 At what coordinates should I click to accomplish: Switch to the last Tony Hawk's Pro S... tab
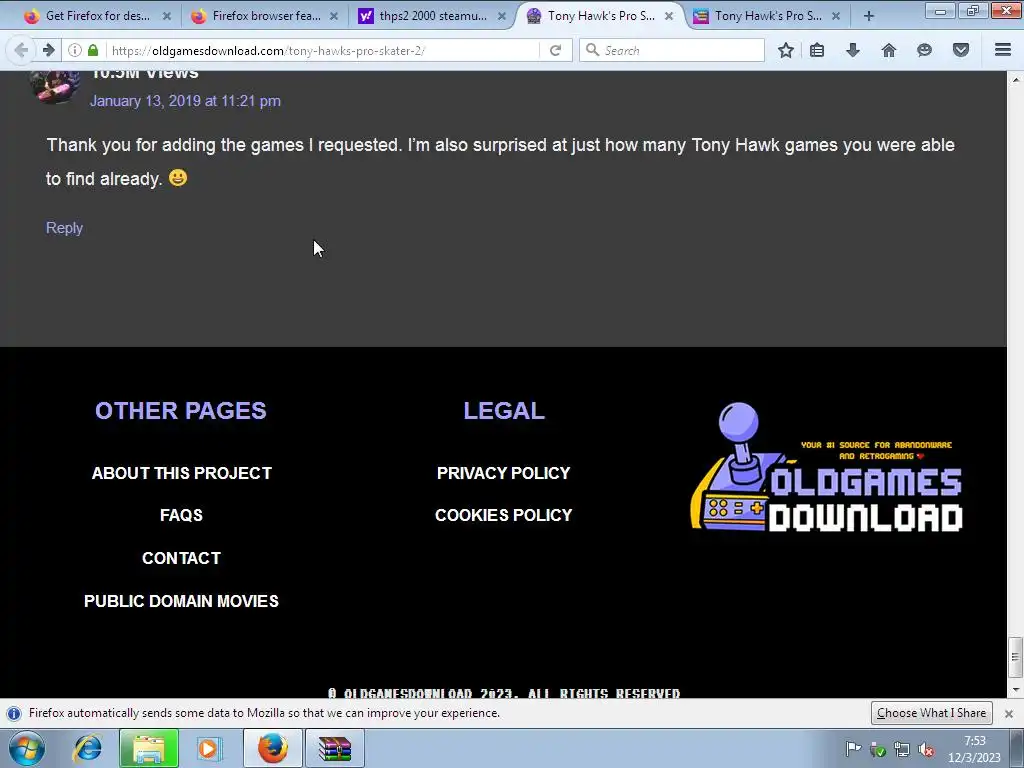click(767, 16)
